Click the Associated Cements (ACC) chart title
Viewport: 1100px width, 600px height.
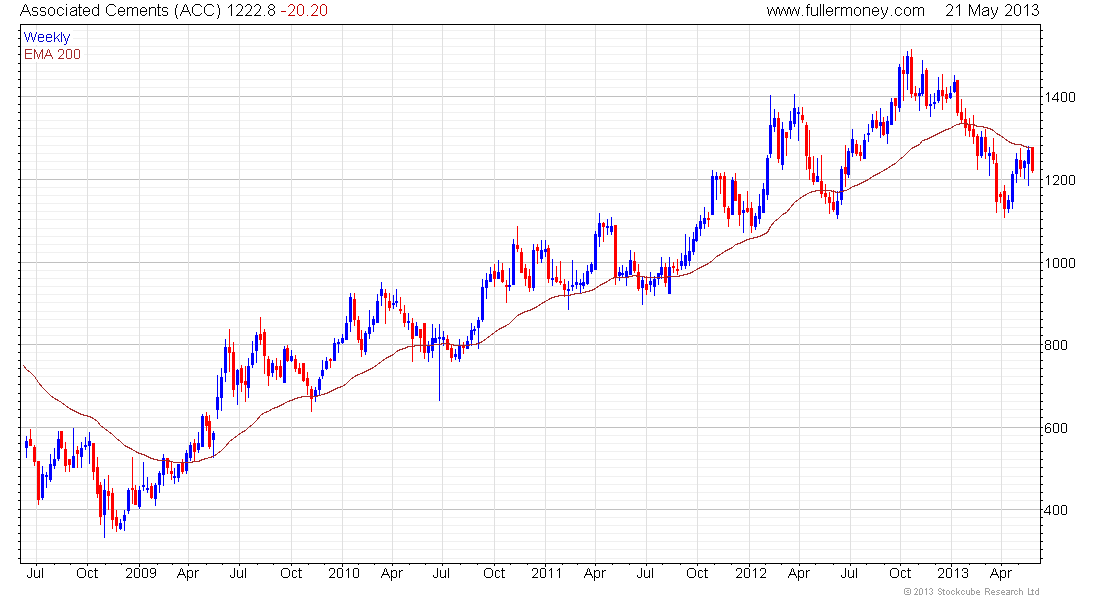tap(121, 11)
